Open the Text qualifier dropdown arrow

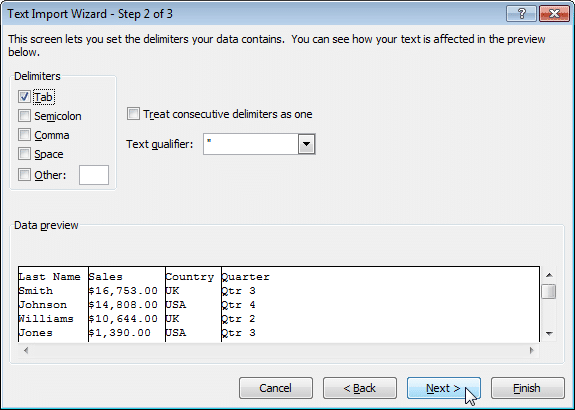pos(307,144)
